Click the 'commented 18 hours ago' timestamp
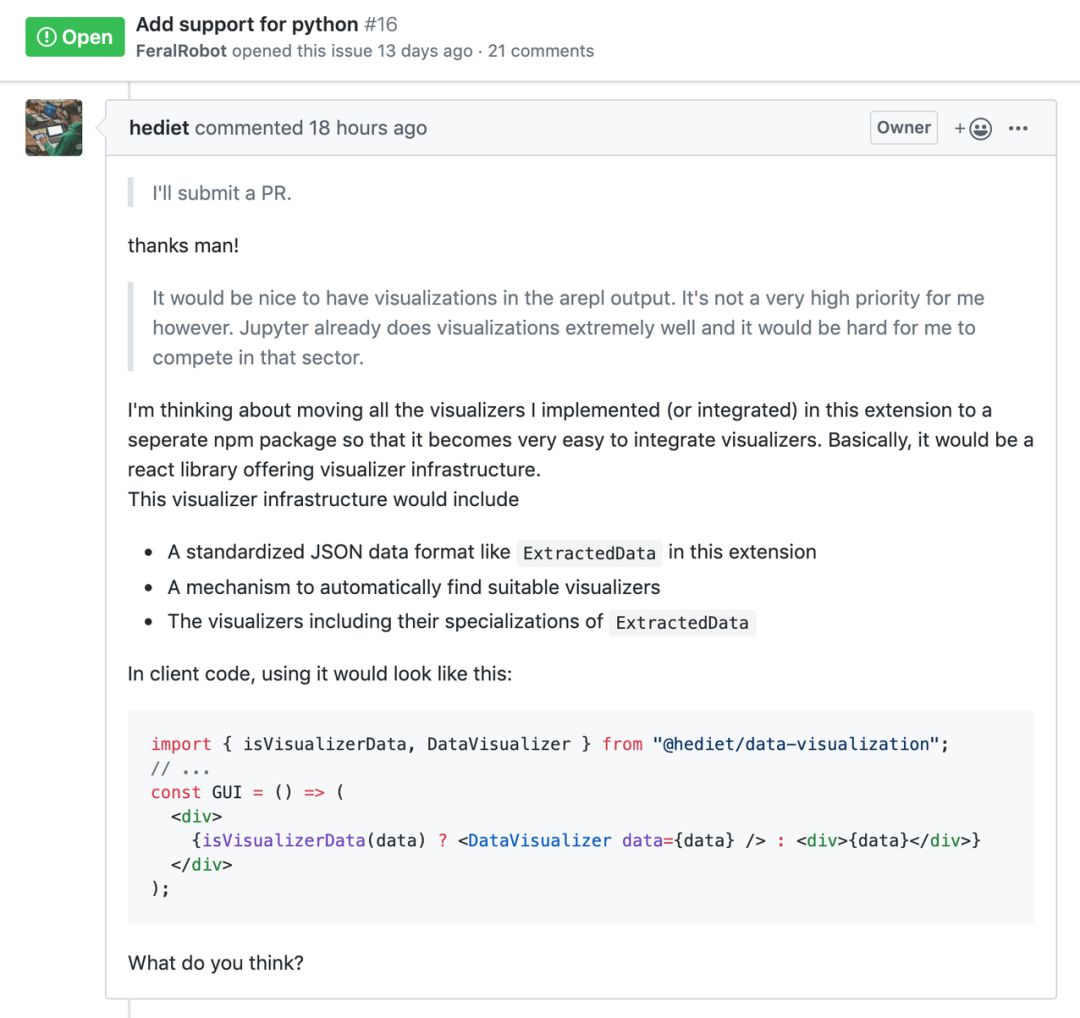This screenshot has width=1080, height=1018. coord(311,128)
